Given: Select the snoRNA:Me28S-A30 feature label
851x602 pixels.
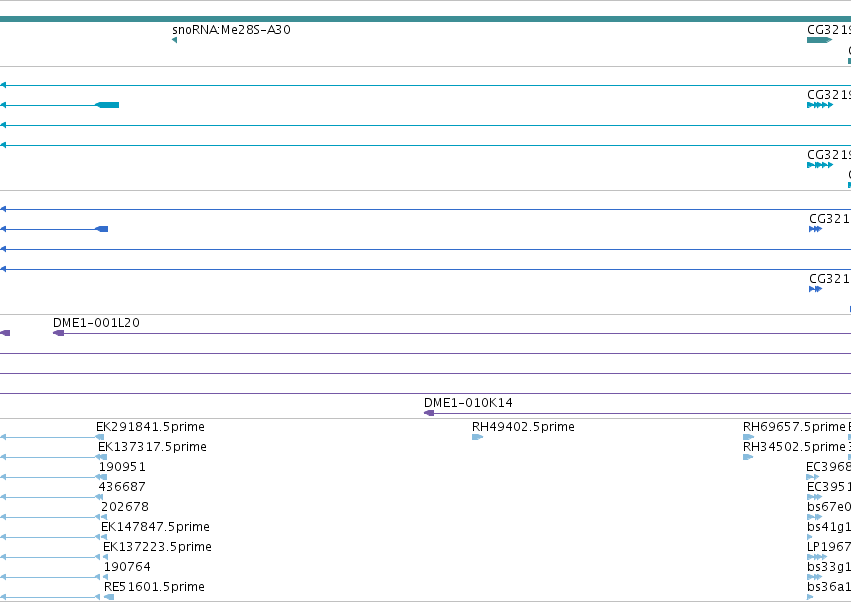Looking at the screenshot, I should [x=231, y=30].
